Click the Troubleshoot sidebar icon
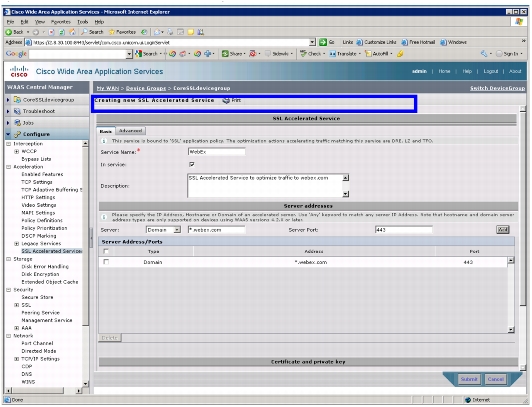This screenshot has height=407, width=532. click(x=17, y=111)
